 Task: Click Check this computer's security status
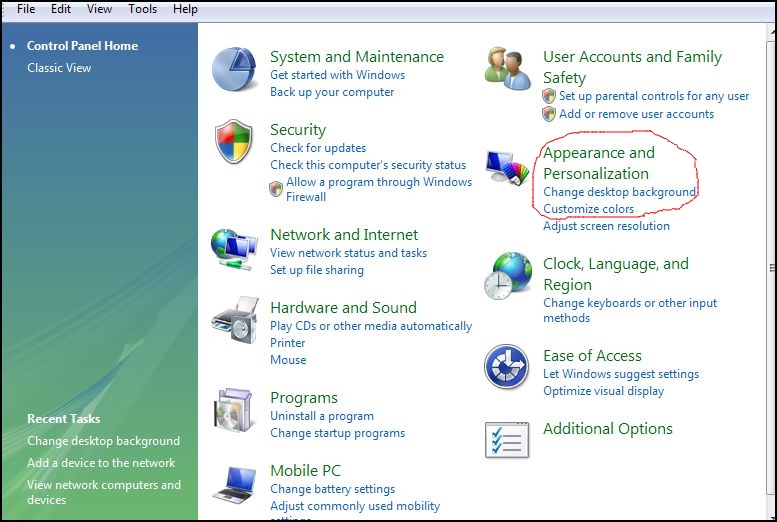point(368,165)
